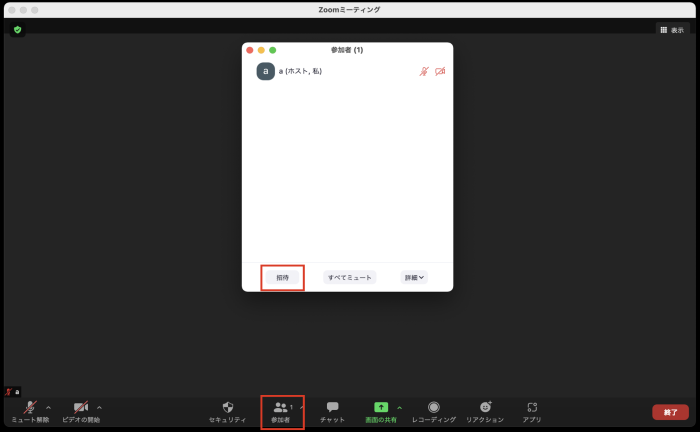Select participant row 'a (ホスト, 私)'
The height and width of the screenshot is (432, 700).
click(x=347, y=71)
